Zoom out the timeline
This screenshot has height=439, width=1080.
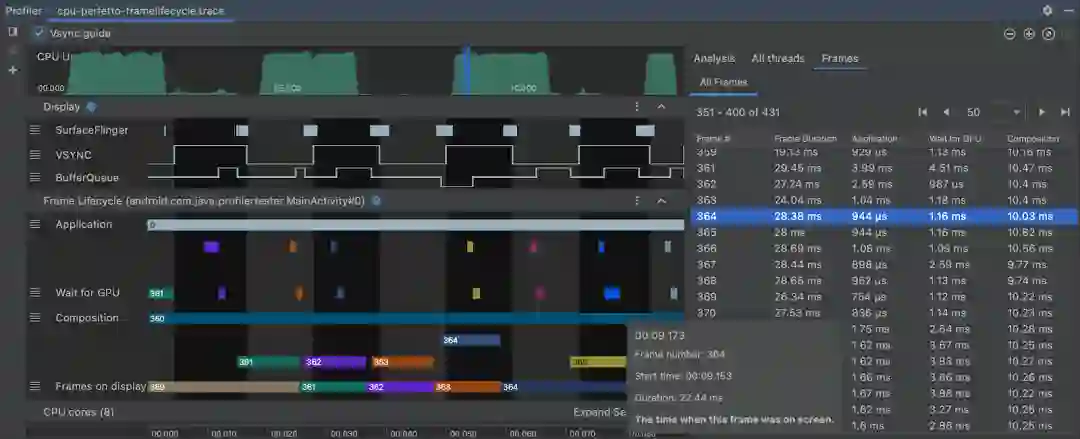click(1010, 34)
